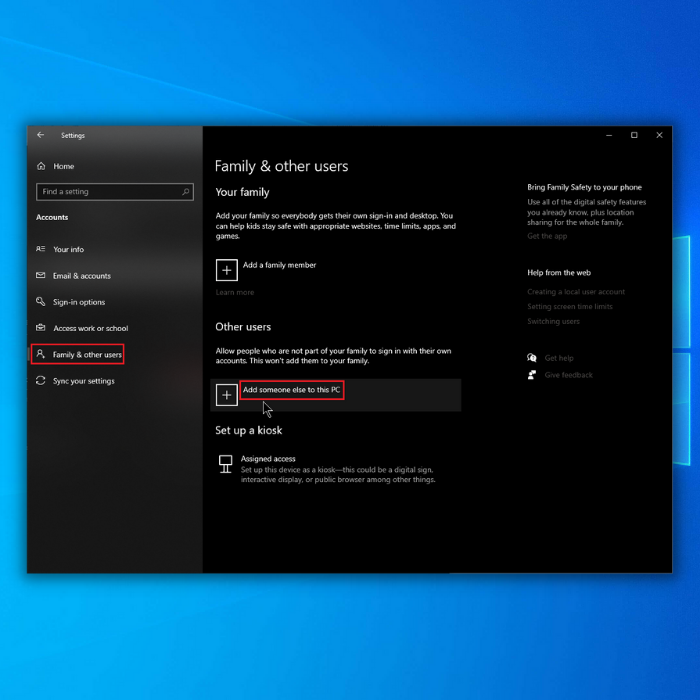Open the Home icon in sidebar
The height and width of the screenshot is (700, 700).
click(x=41, y=166)
